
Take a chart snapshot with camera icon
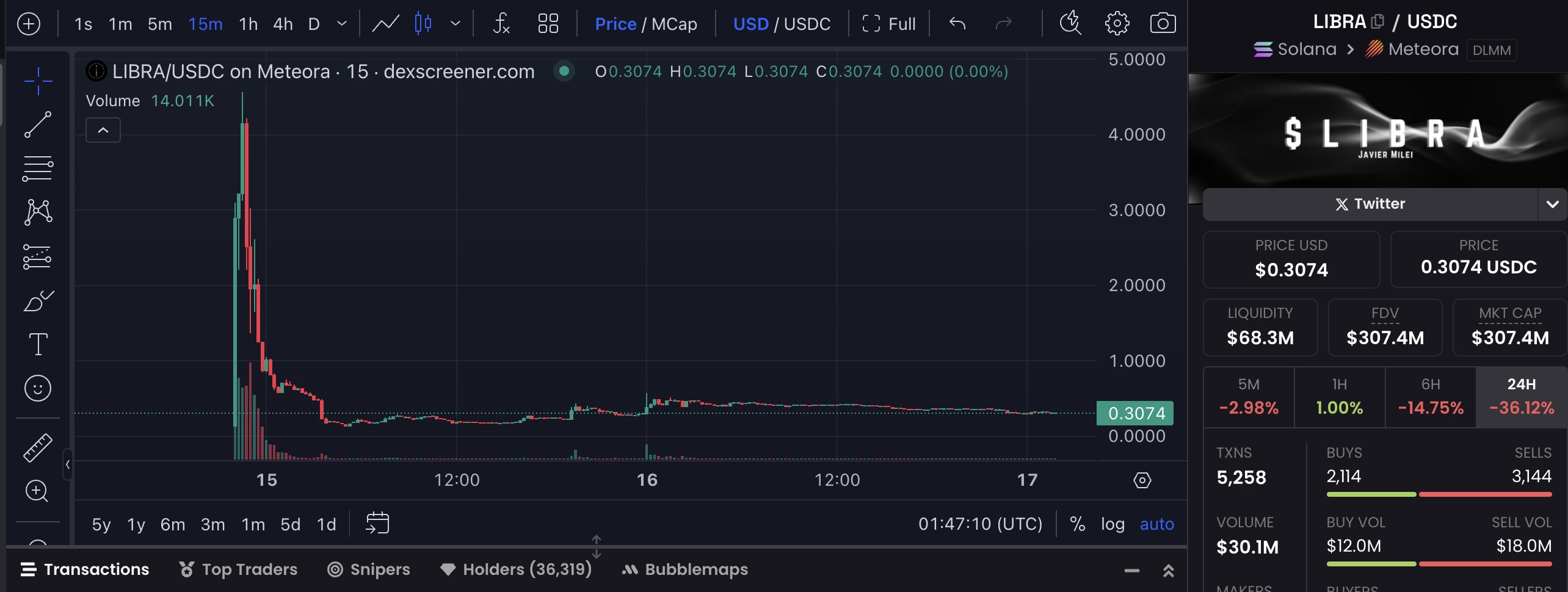1163,24
